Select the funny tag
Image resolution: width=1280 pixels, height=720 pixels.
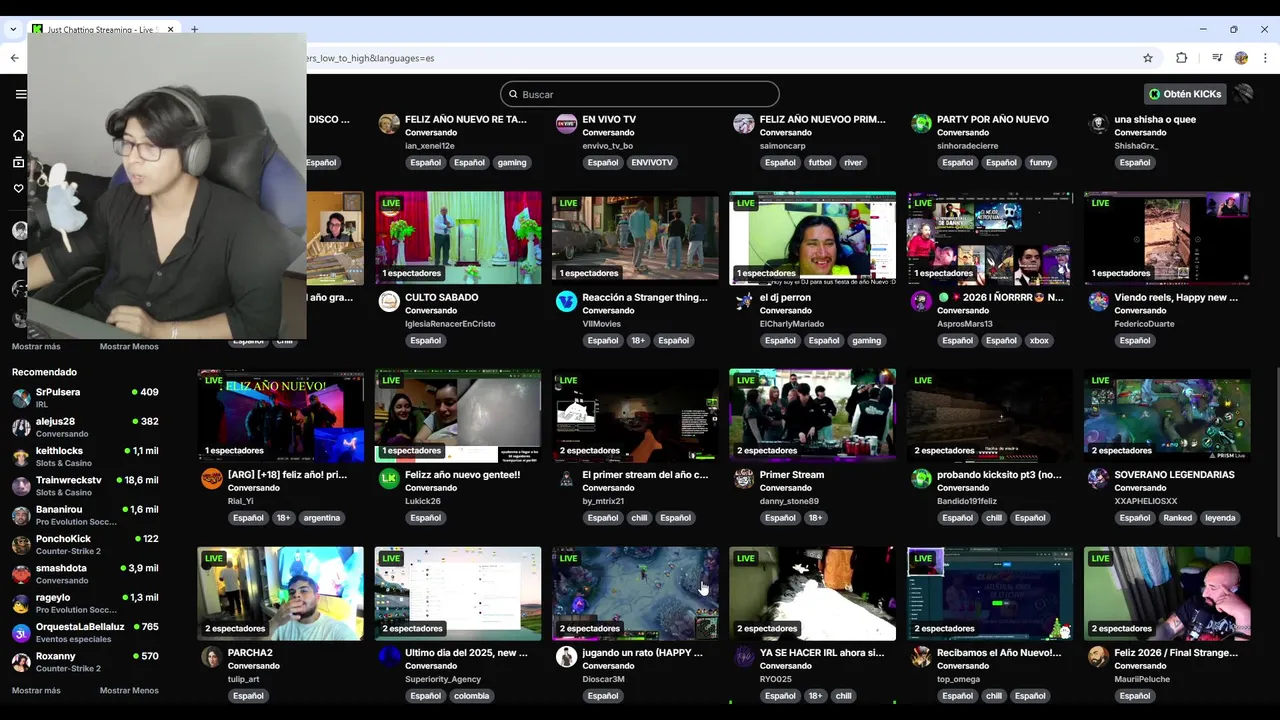1040,163
